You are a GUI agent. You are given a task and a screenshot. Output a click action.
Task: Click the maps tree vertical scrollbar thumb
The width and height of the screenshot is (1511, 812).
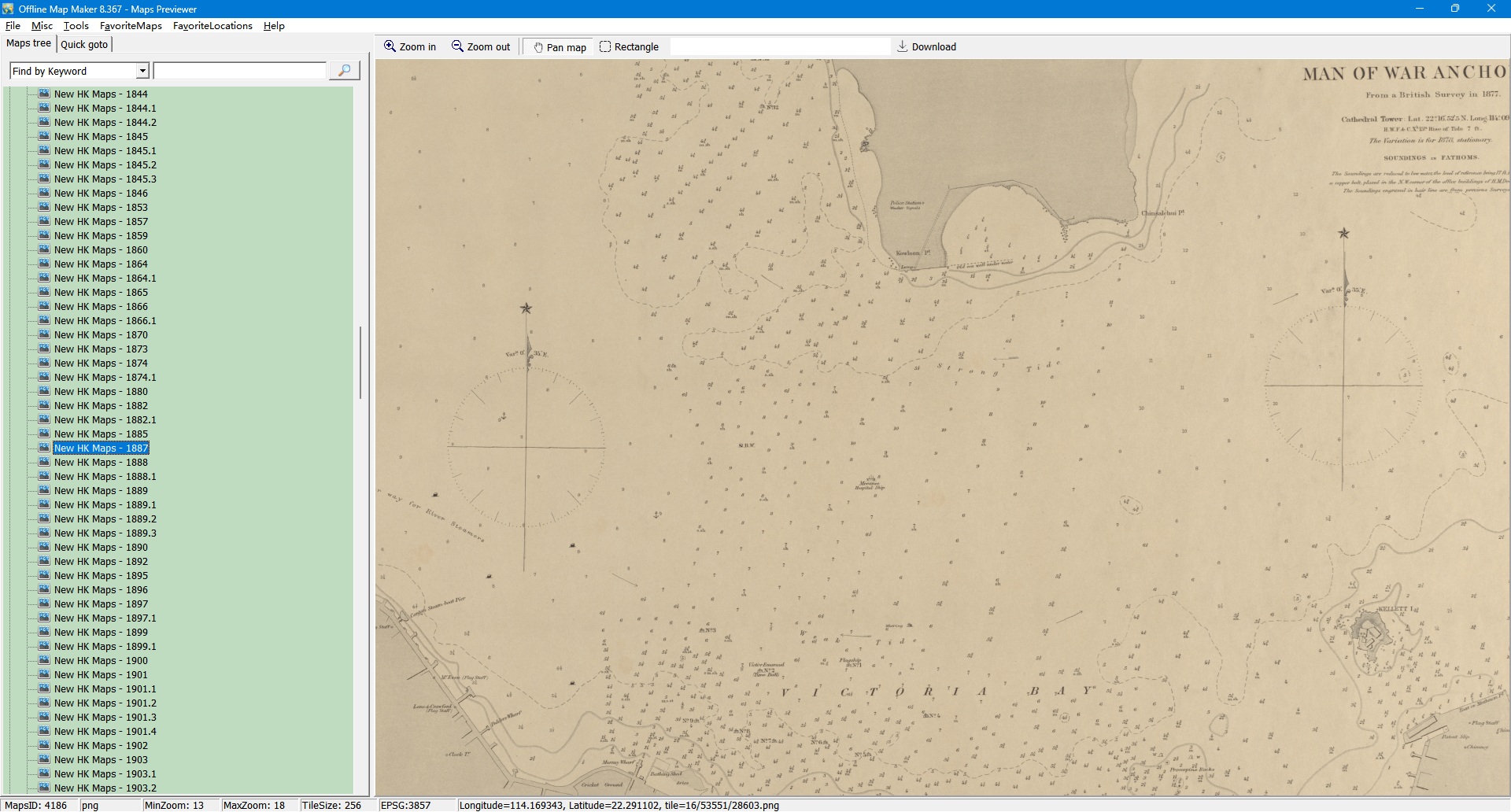tap(360, 362)
